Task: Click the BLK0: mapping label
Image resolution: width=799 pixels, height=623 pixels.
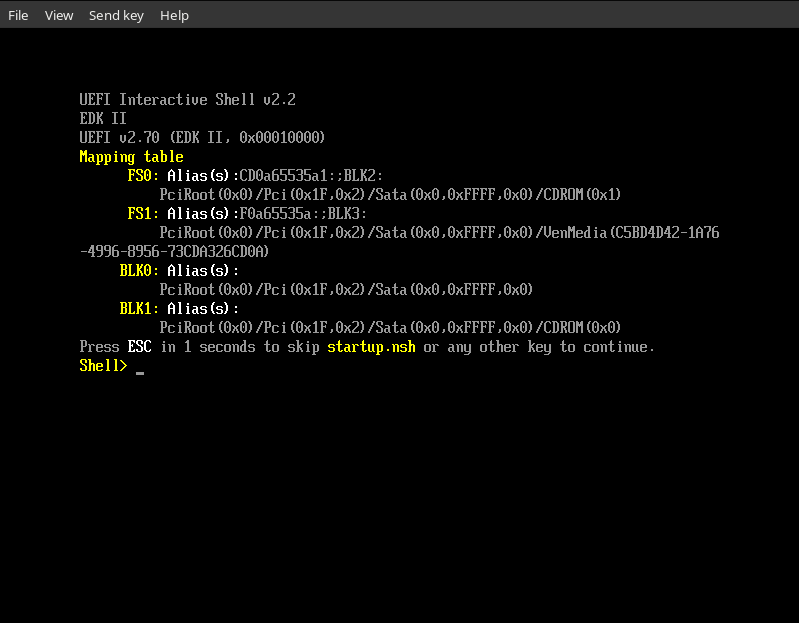Action: coord(139,271)
